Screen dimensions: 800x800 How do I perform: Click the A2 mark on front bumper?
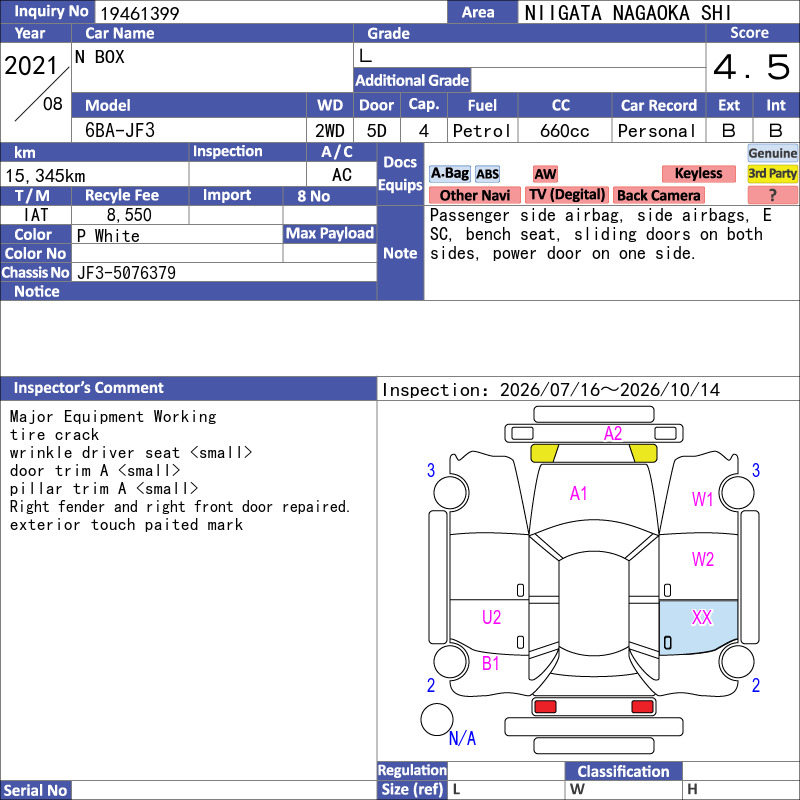click(613, 434)
